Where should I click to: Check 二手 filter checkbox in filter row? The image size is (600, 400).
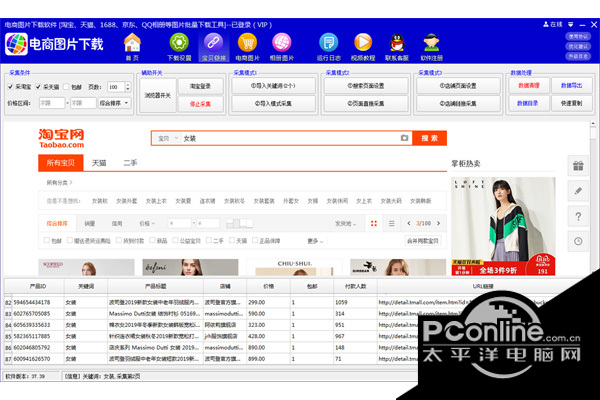209,240
